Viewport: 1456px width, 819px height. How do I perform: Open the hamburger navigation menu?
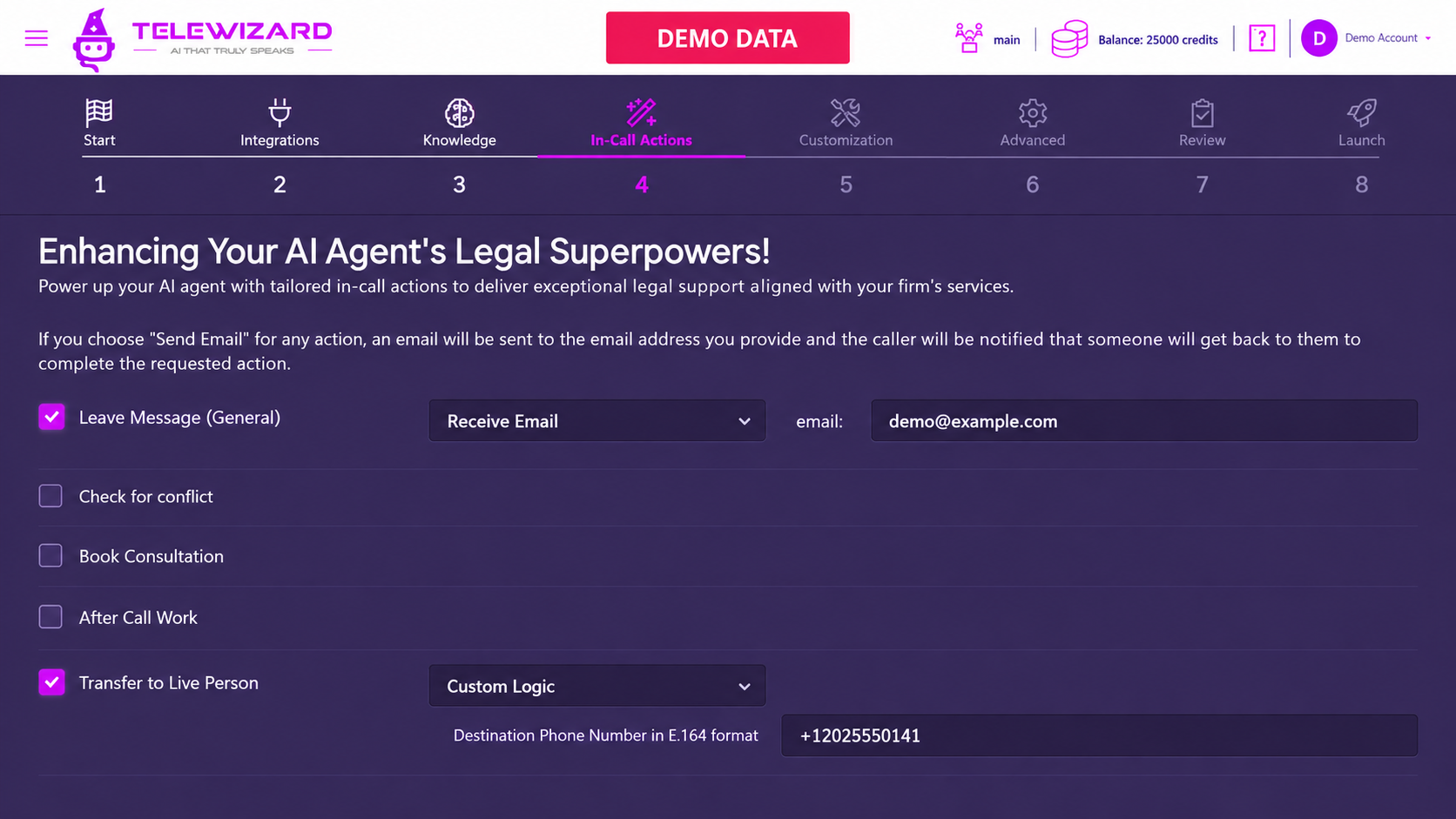(37, 38)
